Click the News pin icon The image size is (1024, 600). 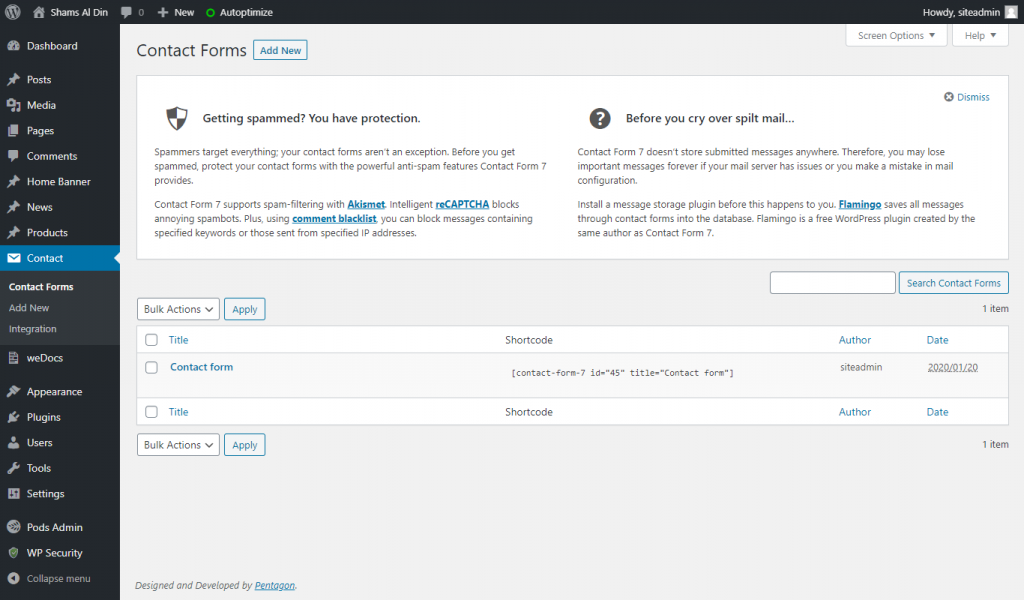coord(13,207)
